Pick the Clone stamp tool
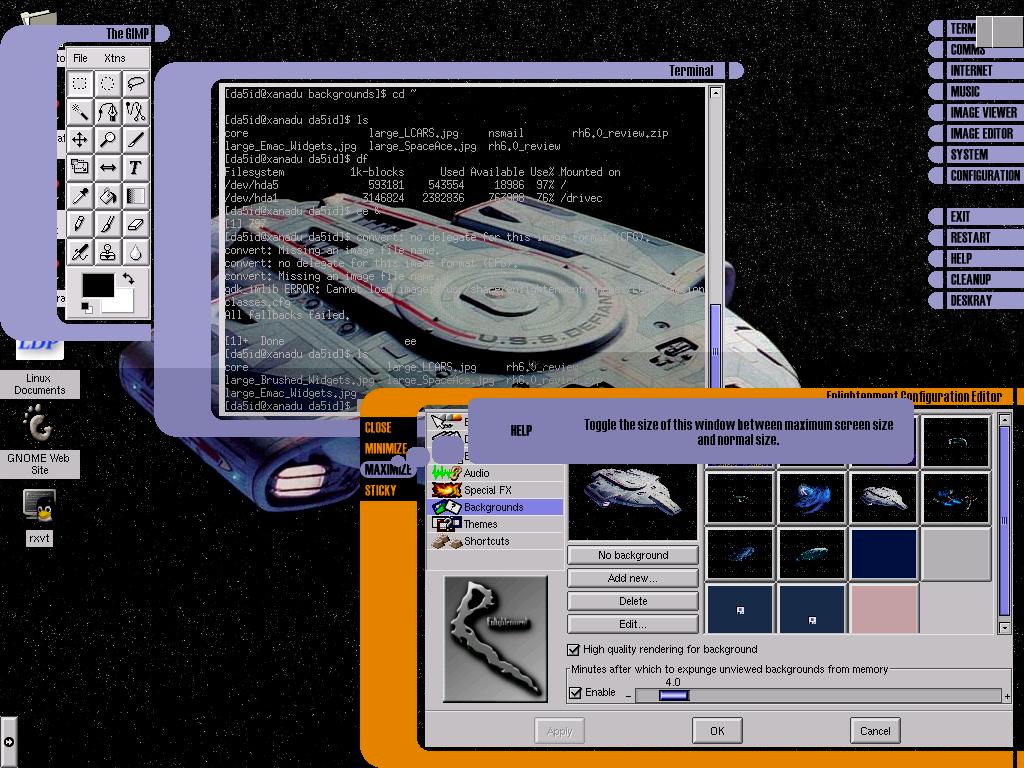This screenshot has width=1024, height=768. (108, 252)
